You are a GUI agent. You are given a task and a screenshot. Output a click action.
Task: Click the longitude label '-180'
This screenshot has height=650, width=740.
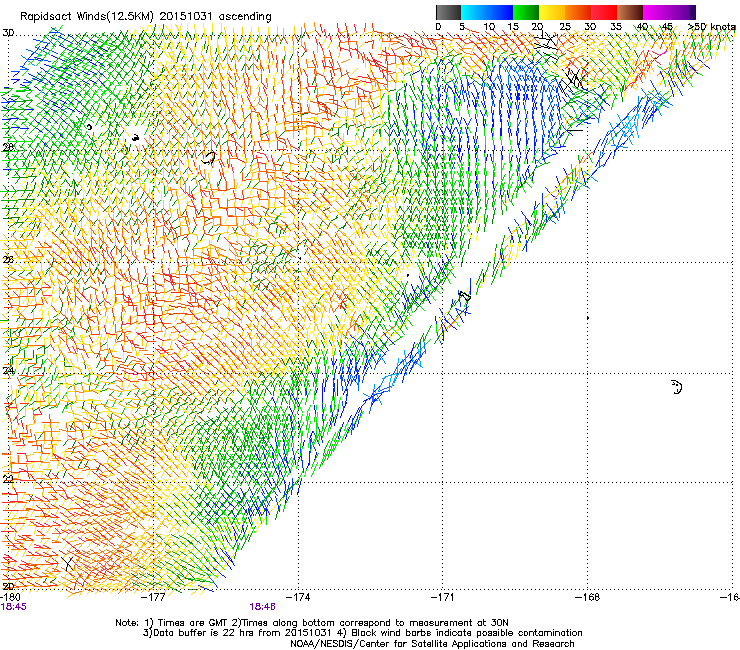(x=10, y=598)
